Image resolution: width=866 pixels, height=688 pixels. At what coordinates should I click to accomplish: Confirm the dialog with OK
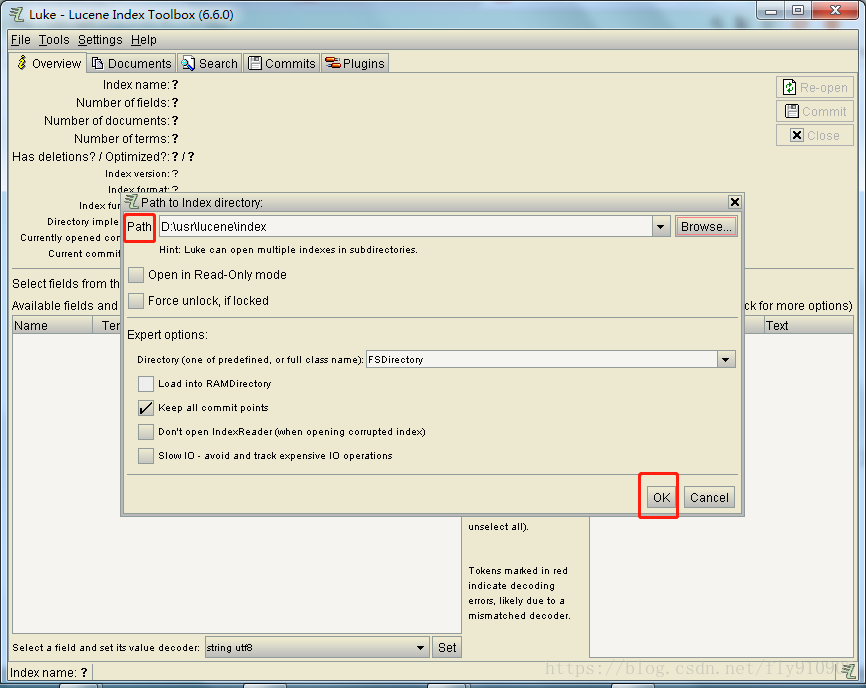(x=661, y=498)
